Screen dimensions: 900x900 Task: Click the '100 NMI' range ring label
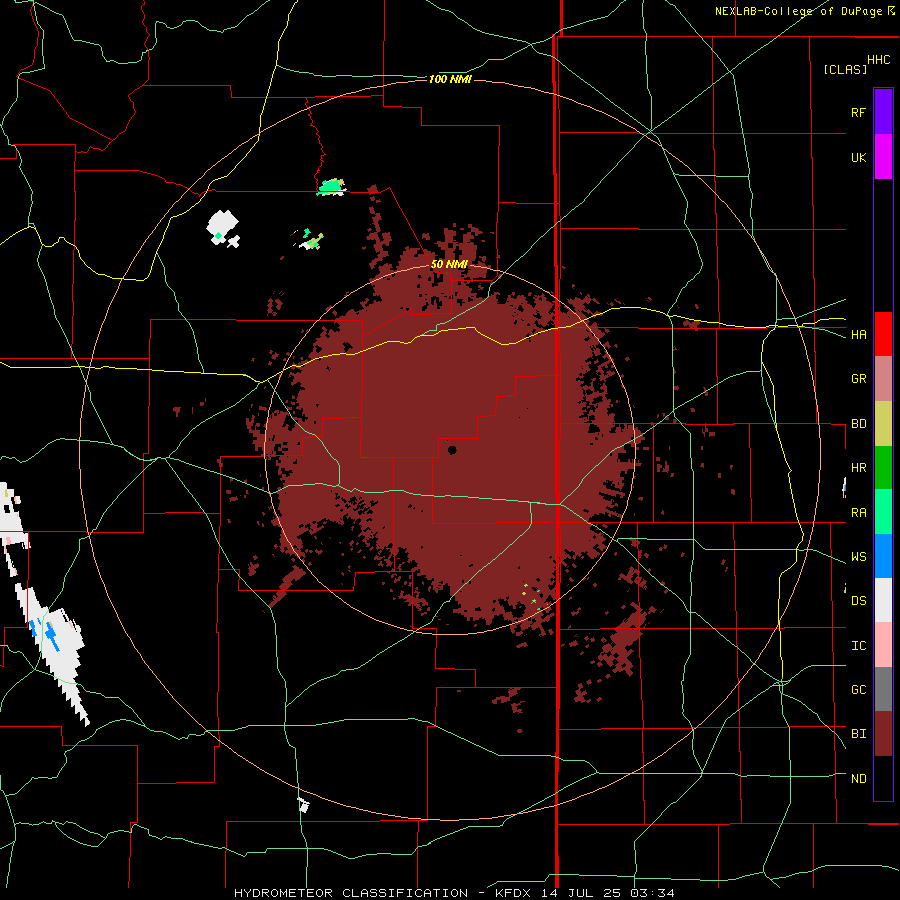(x=450, y=79)
